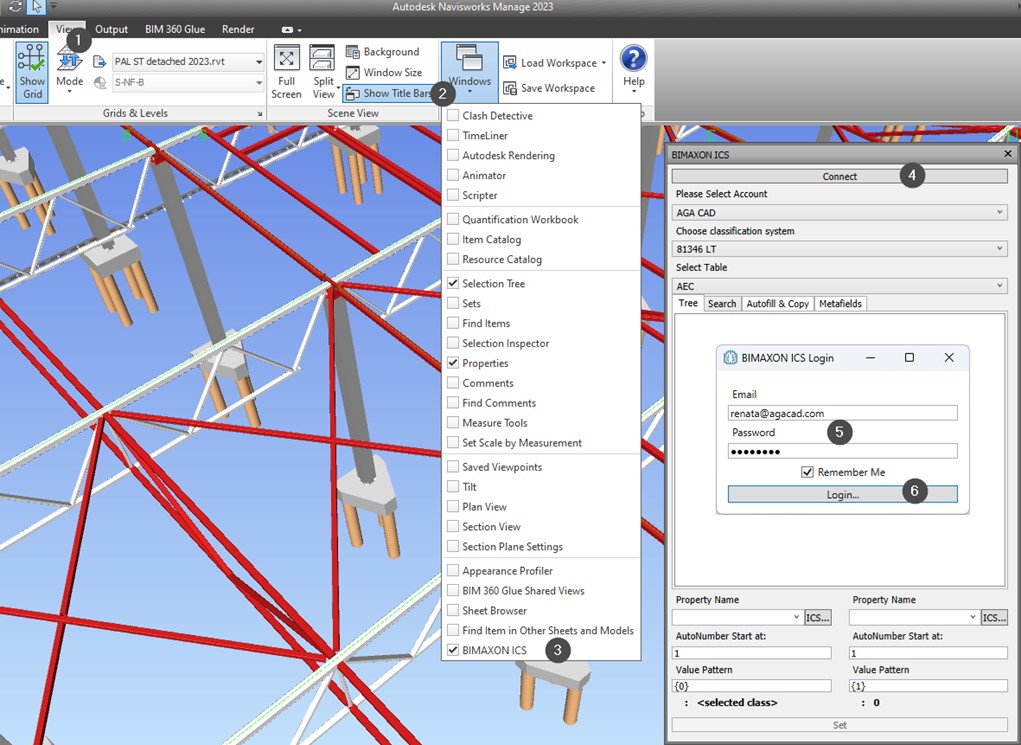Screen dimensions: 1021x745
Task: Click the Email input field
Action: [843, 413]
